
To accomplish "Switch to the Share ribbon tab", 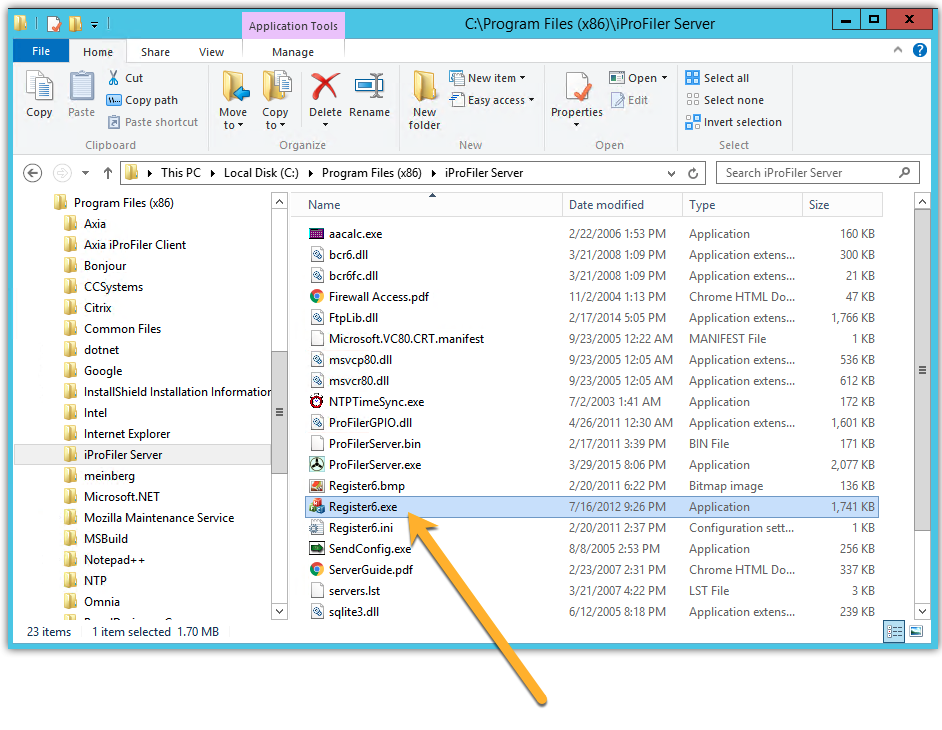I will 156,52.
